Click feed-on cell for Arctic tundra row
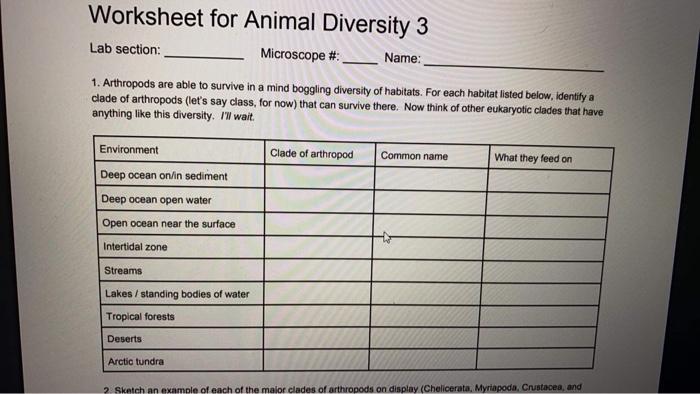Viewport: 700px width, 394px height. (x=535, y=358)
